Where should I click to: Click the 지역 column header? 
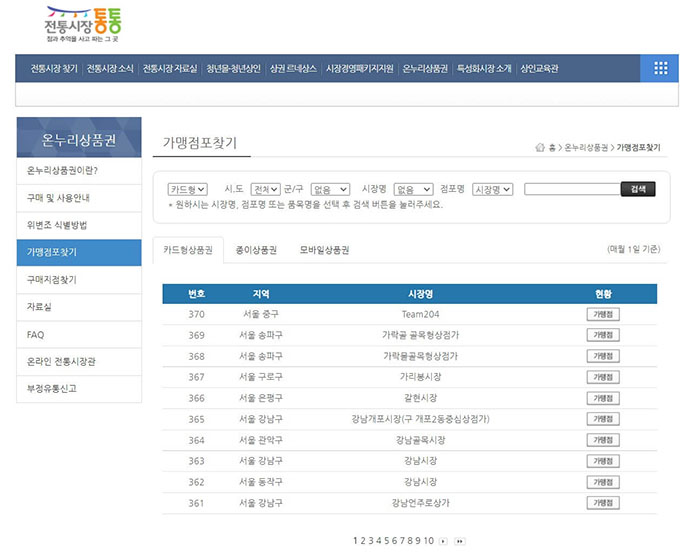point(261,294)
